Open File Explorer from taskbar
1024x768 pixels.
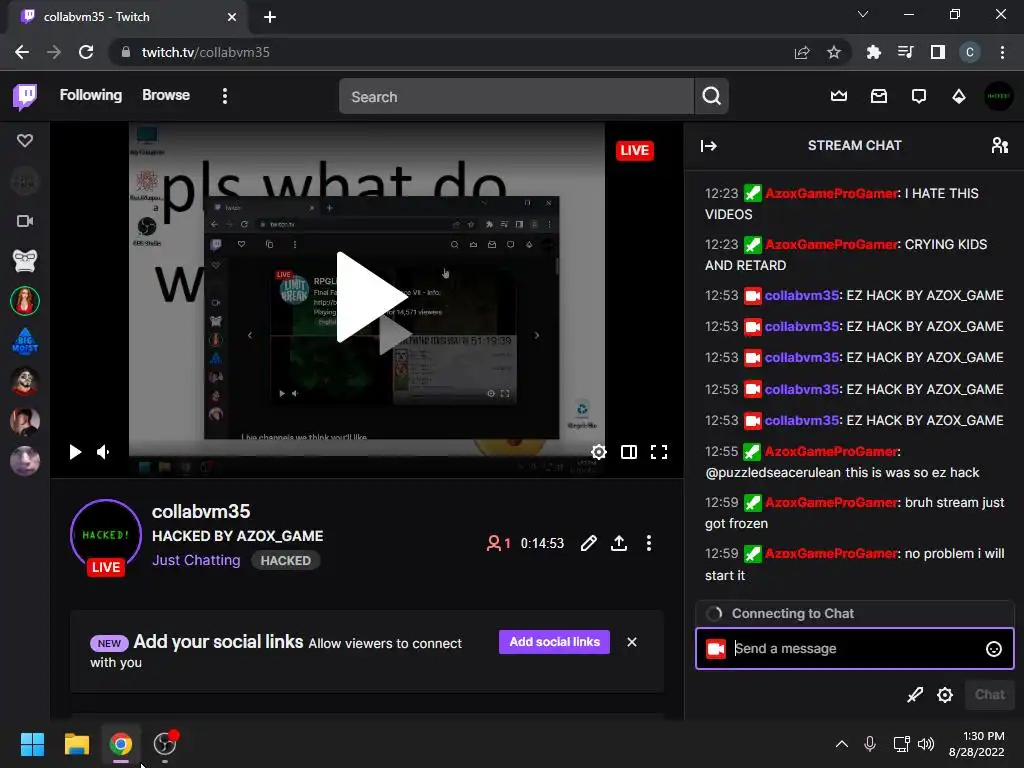[x=76, y=744]
